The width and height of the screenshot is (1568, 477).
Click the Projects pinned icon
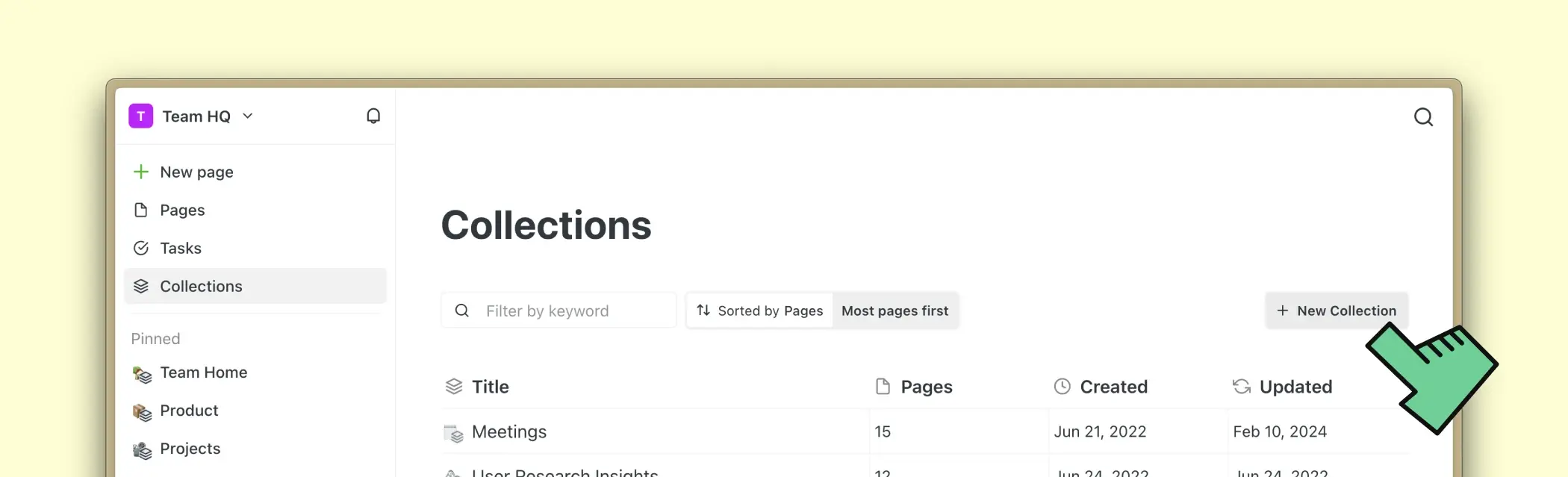coord(142,450)
